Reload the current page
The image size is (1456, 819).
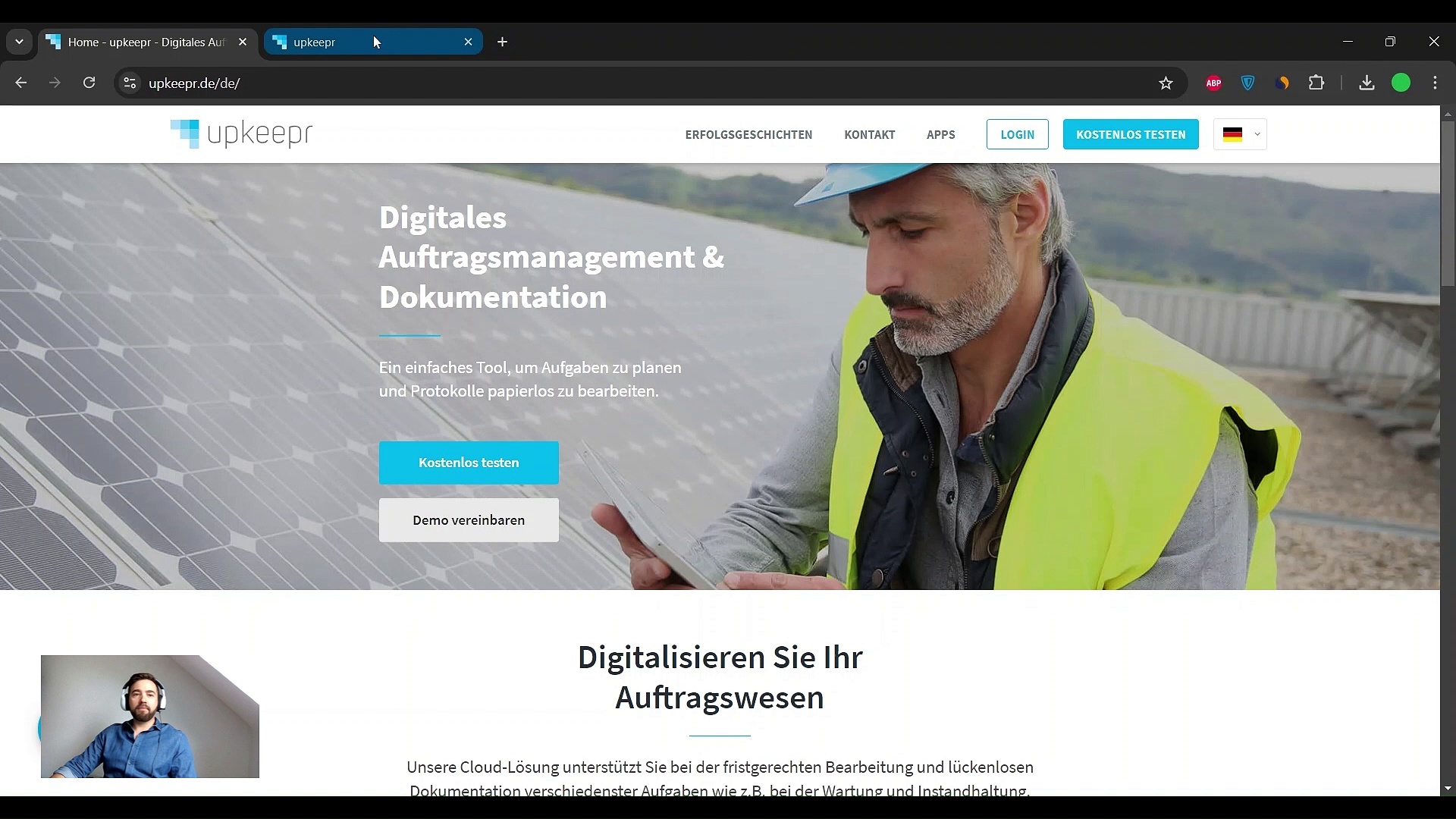(89, 83)
